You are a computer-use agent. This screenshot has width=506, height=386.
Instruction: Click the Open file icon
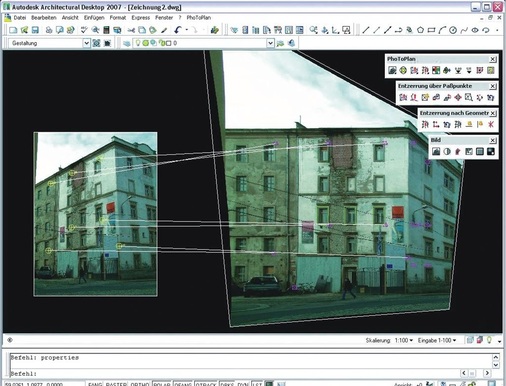(x=24, y=30)
